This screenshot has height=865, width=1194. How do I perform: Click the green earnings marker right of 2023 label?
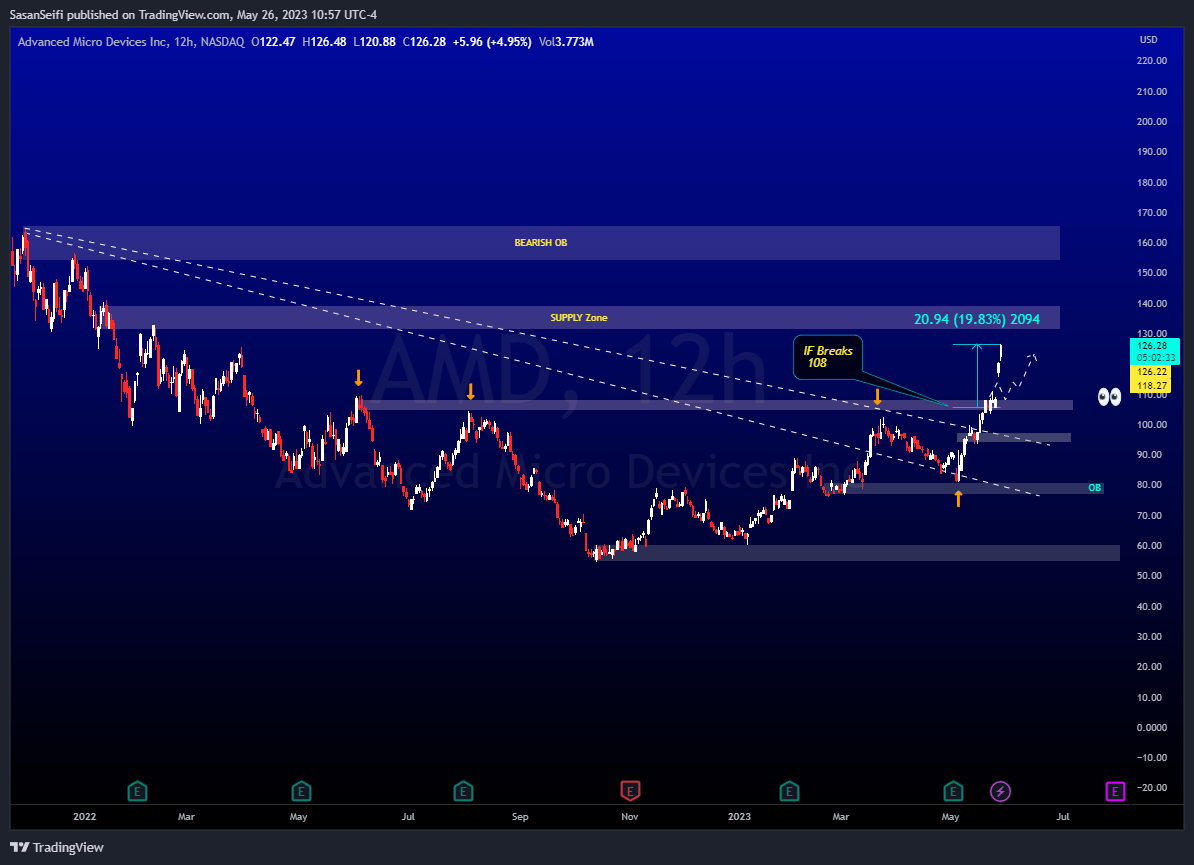point(789,791)
